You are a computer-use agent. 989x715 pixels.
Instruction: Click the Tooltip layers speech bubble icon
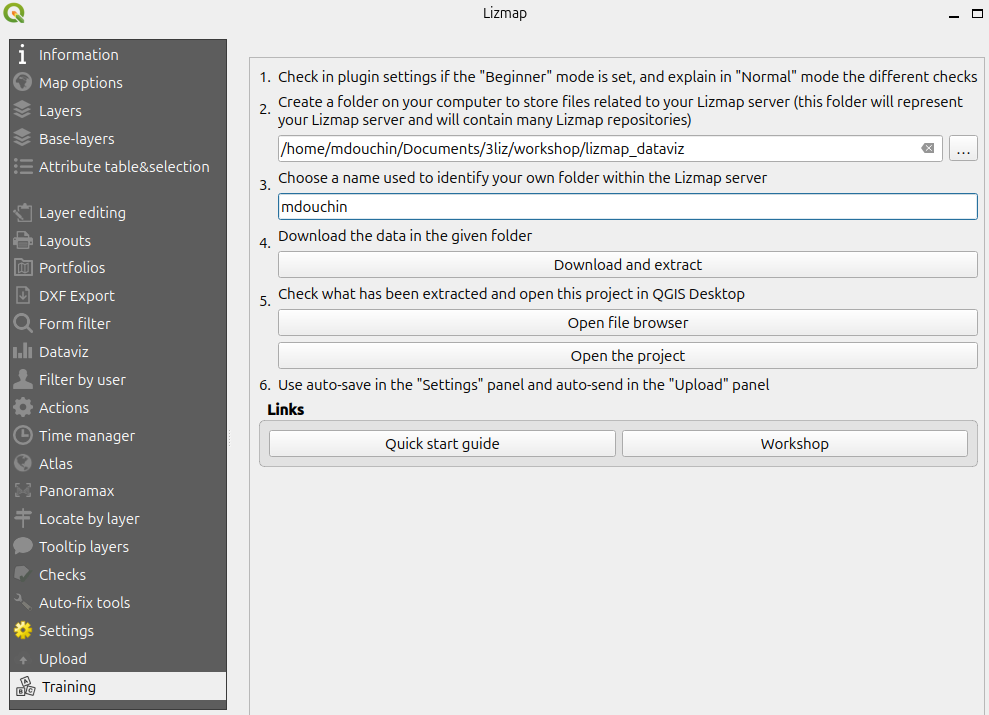click(23, 546)
